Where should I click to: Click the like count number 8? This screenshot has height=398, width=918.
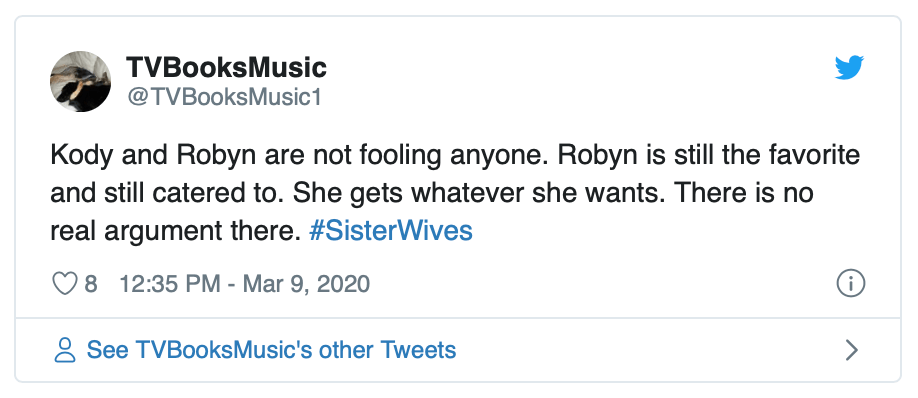(x=91, y=284)
